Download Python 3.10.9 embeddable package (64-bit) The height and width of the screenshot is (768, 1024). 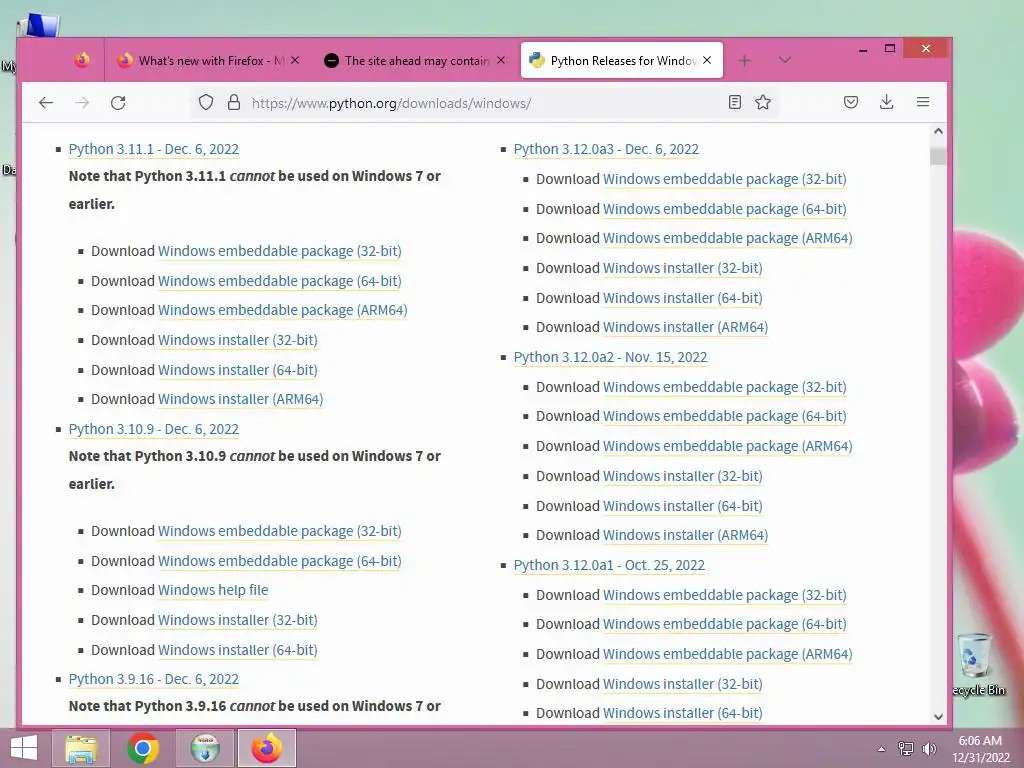(x=280, y=561)
